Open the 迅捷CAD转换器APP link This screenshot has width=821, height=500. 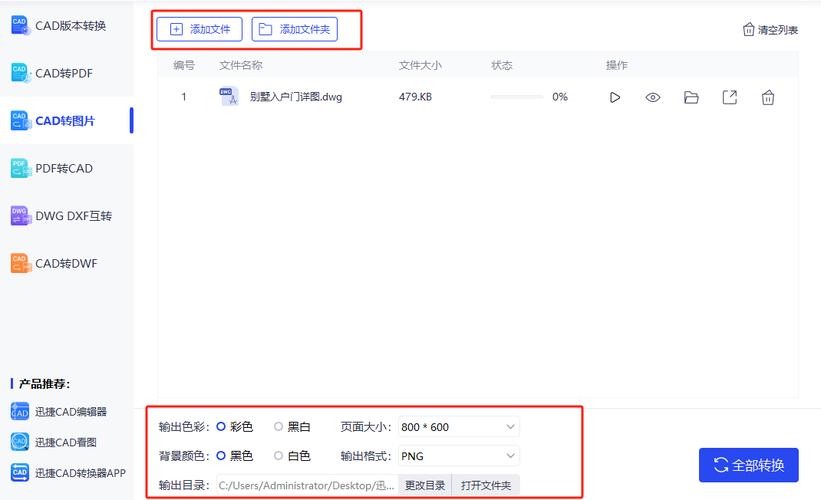80,473
